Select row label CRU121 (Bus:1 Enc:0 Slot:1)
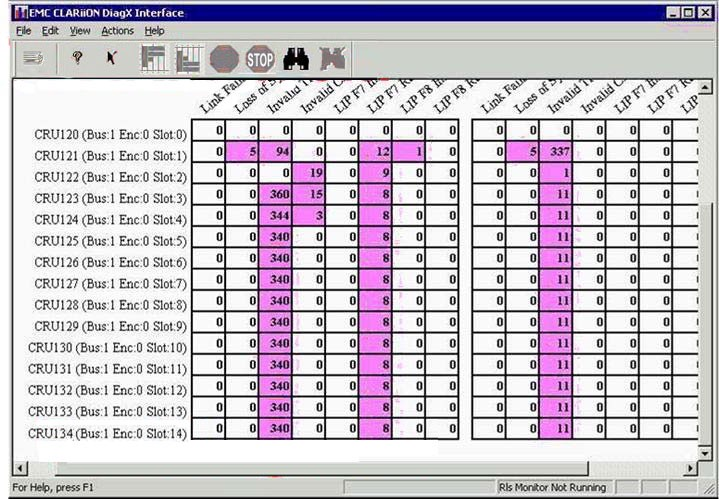The height and width of the screenshot is (499, 719). pyautogui.click(x=111, y=156)
